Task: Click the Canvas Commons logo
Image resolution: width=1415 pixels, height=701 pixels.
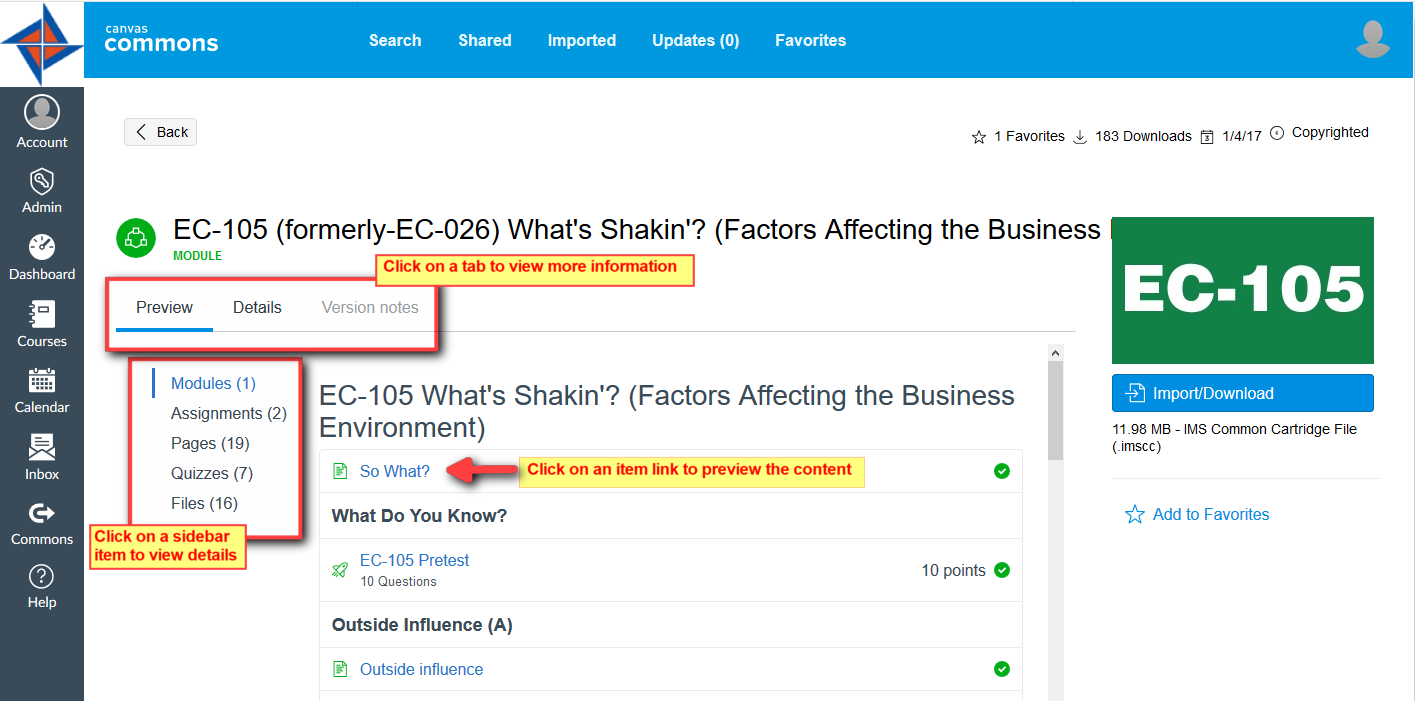Action: 161,39
